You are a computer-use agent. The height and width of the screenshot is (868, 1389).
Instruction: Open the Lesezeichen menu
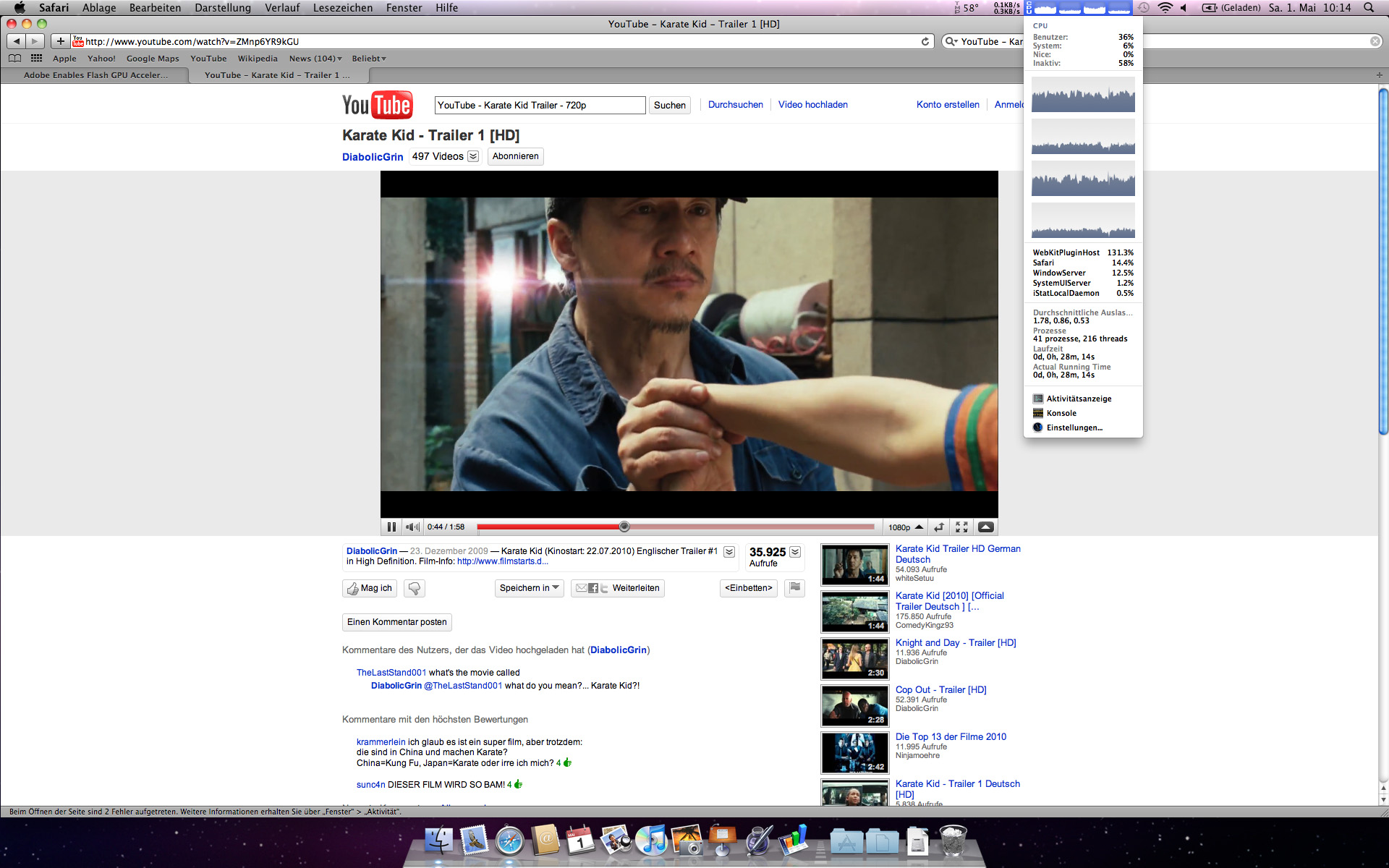point(343,8)
